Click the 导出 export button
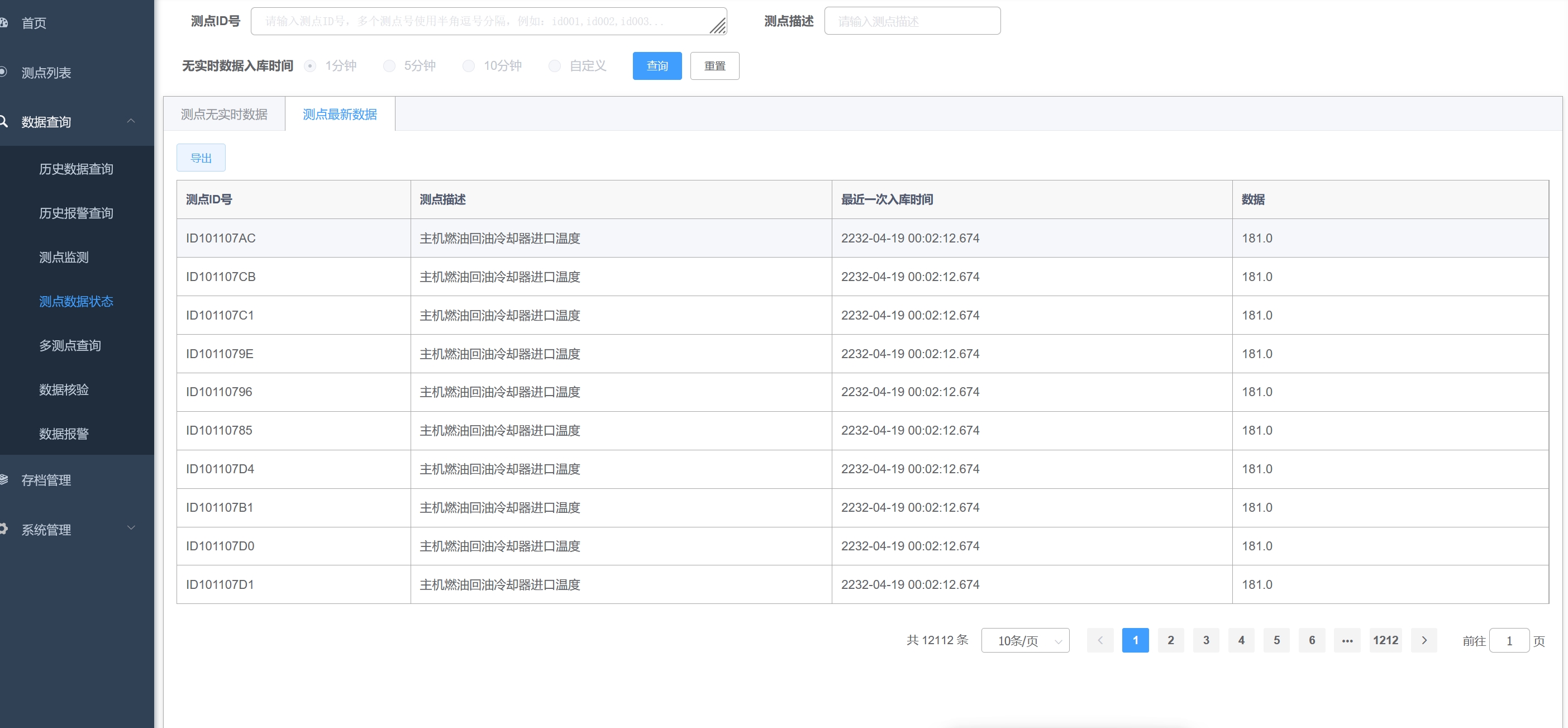The width and height of the screenshot is (1568, 728). click(x=201, y=158)
